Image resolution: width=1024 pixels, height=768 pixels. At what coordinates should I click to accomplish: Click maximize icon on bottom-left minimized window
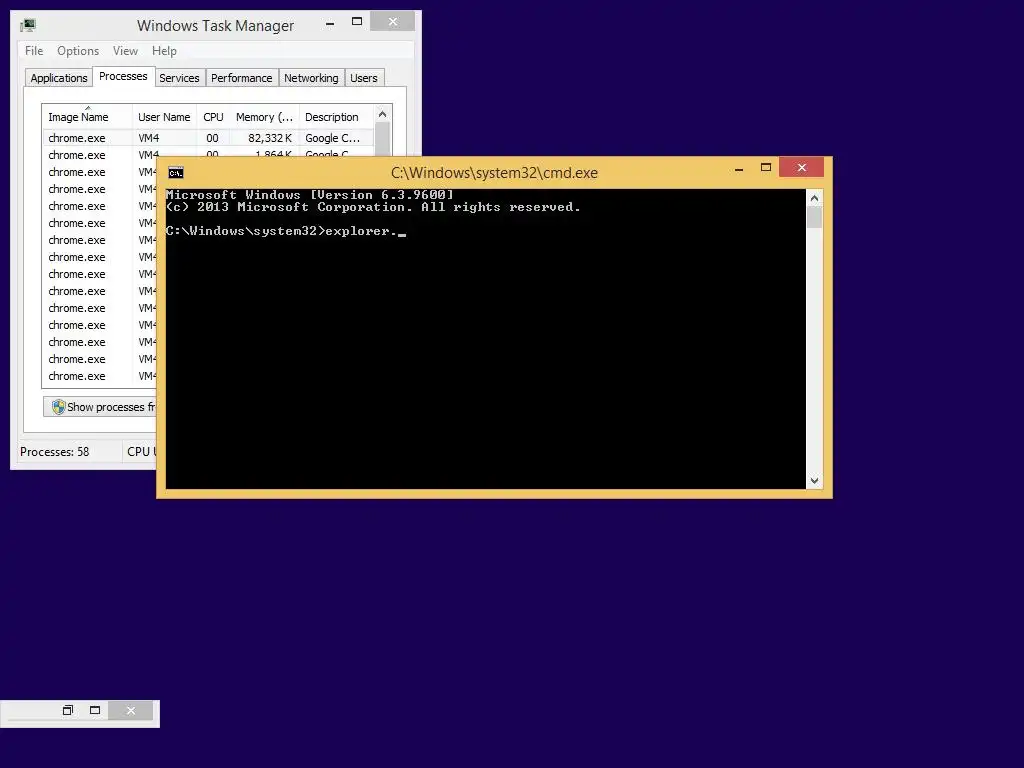(95, 710)
